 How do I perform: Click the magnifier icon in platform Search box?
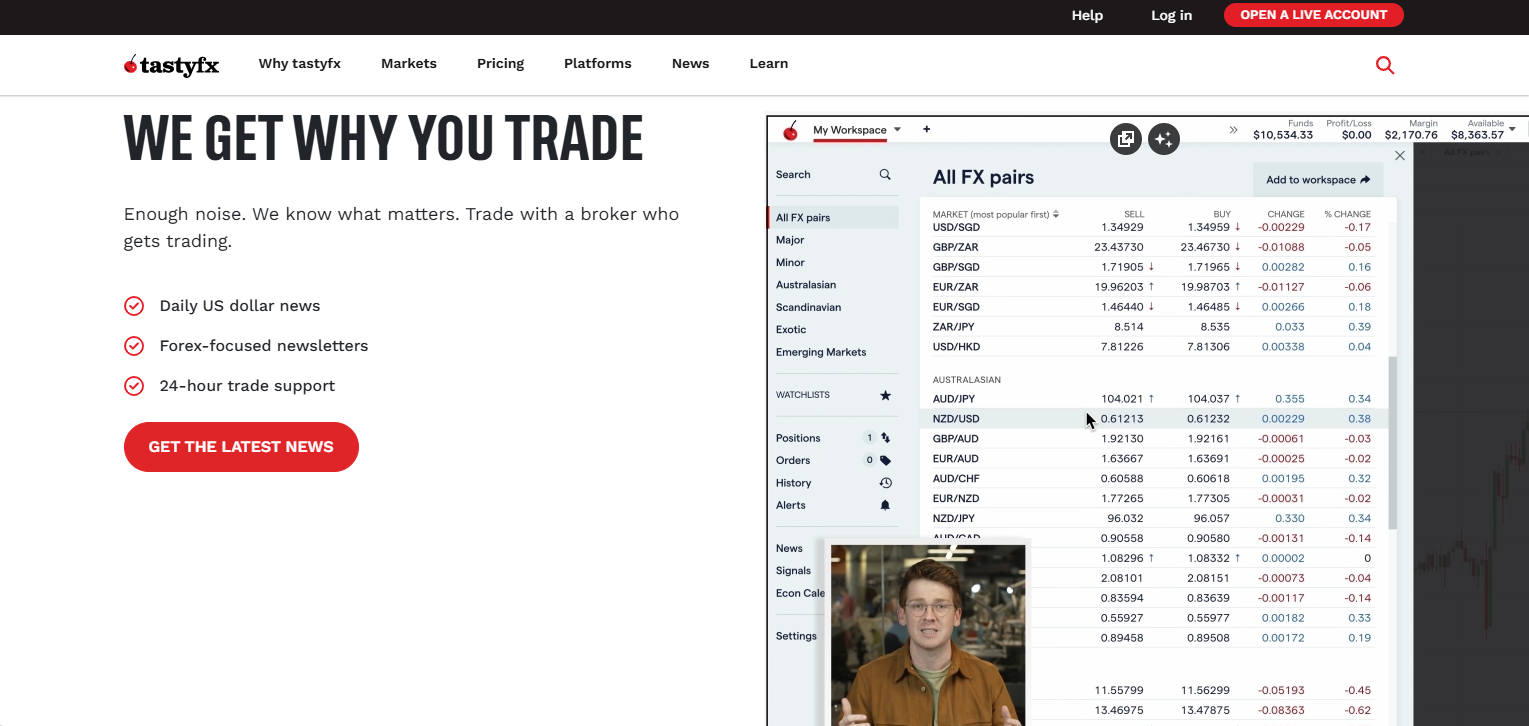pyautogui.click(x=885, y=174)
